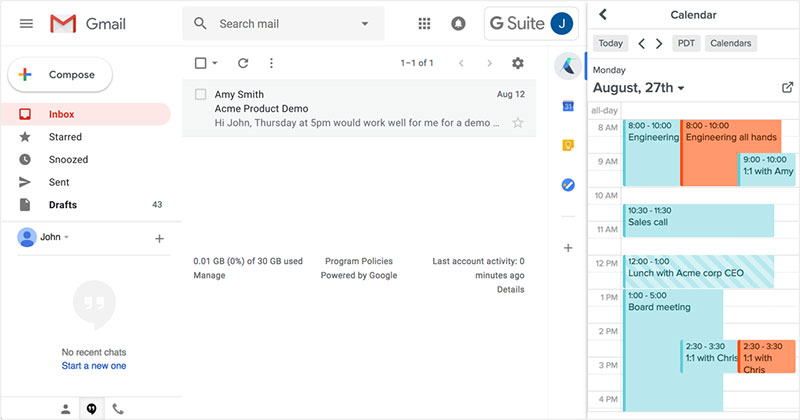Open the Program Policies link

pos(359,261)
